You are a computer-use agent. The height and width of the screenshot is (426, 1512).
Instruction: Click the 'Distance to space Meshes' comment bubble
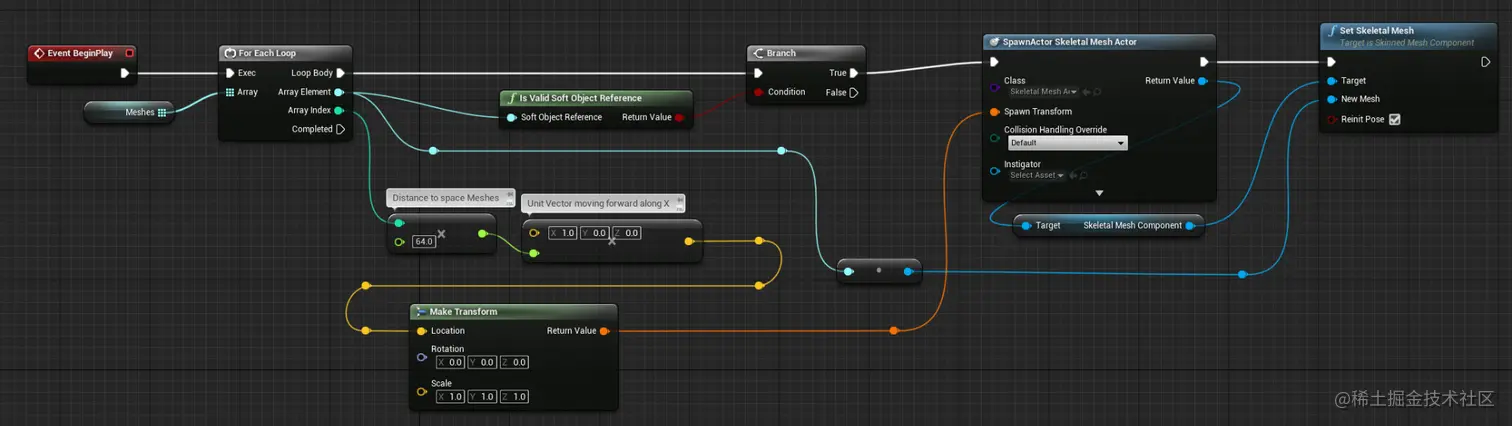click(450, 198)
